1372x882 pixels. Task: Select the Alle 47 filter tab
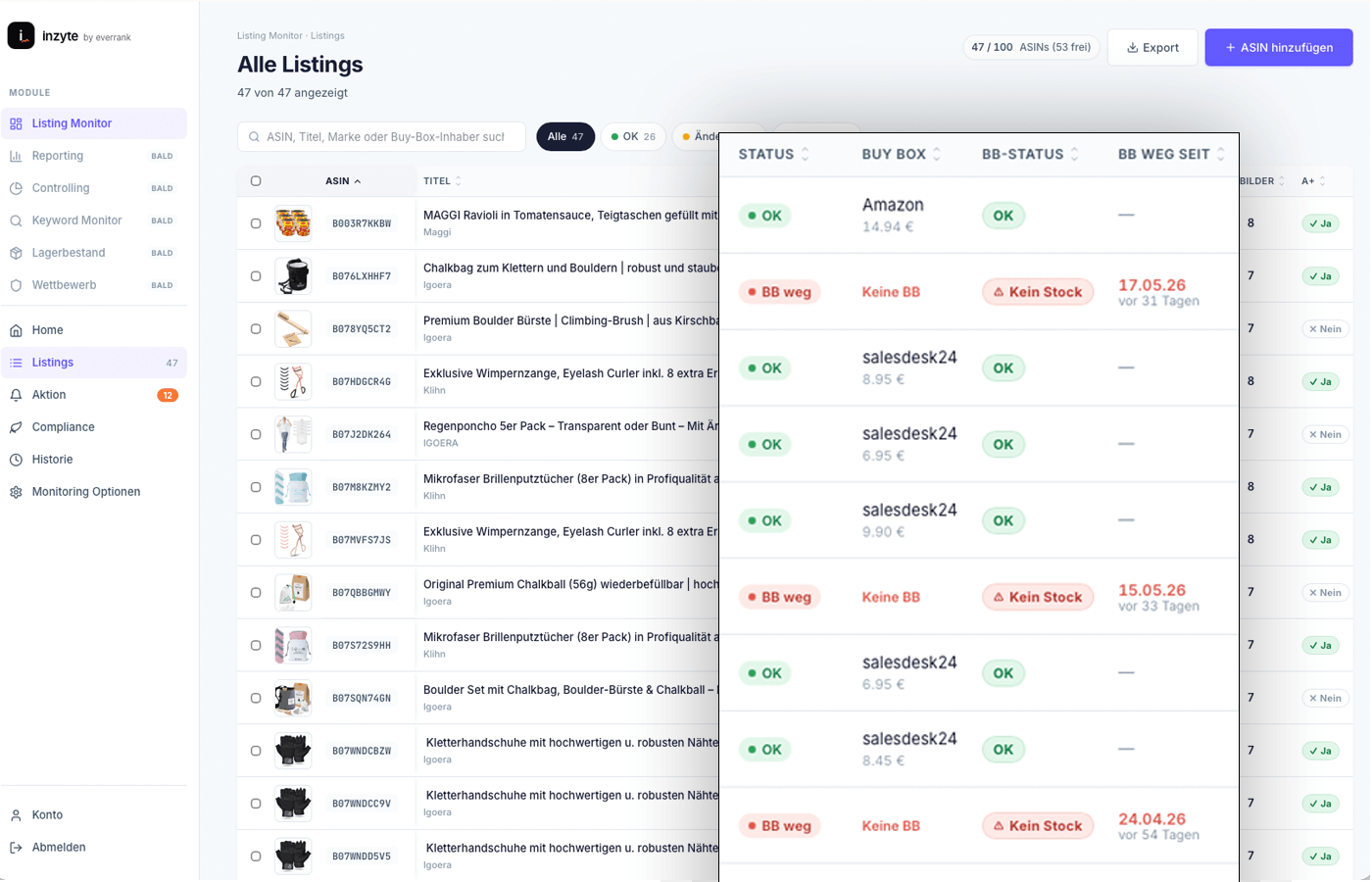coord(565,137)
